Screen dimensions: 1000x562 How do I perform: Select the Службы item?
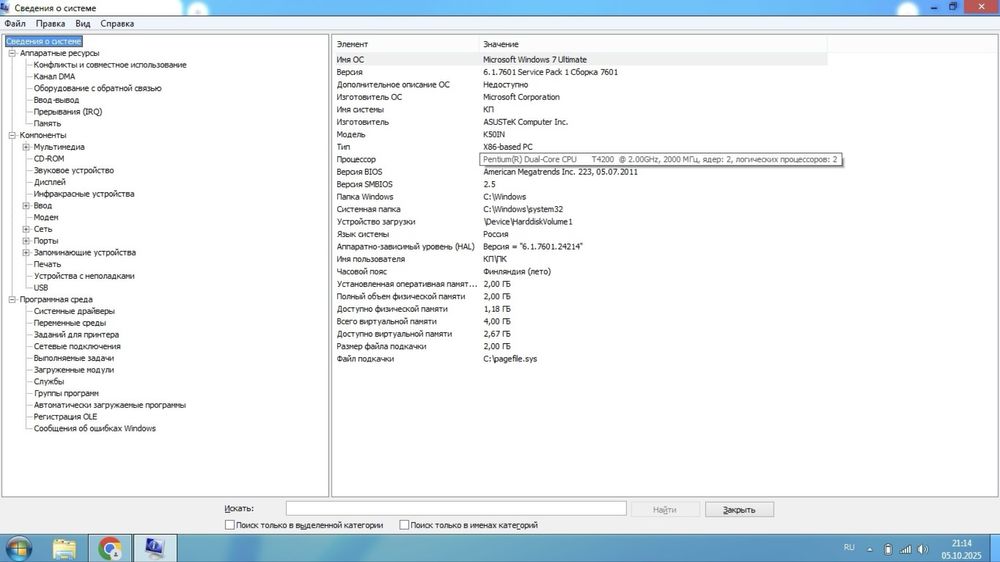point(48,381)
